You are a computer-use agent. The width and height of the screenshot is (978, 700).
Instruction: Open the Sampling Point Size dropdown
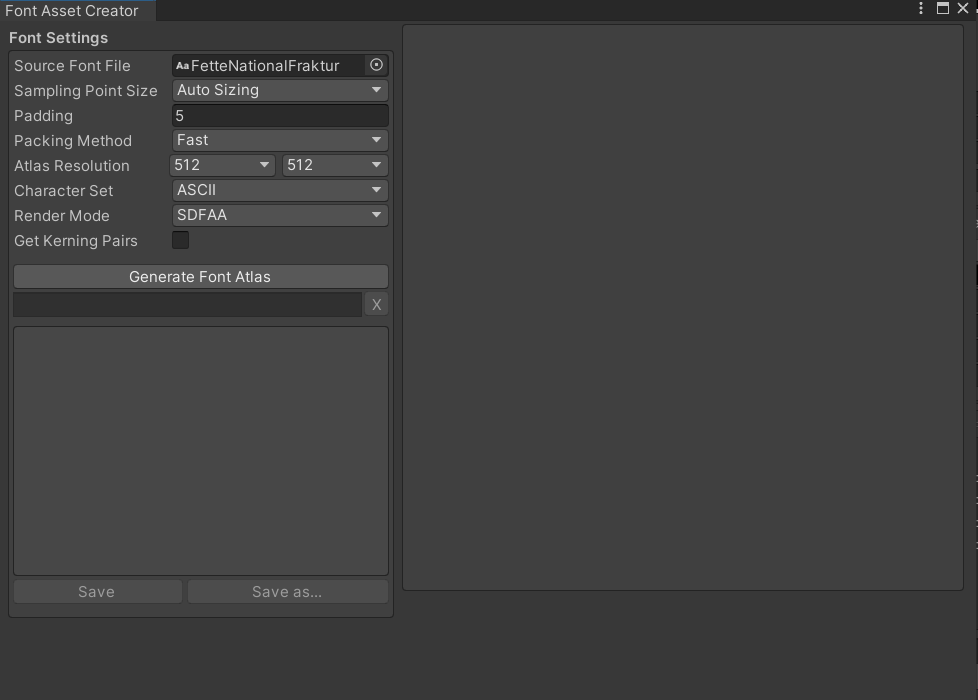pyautogui.click(x=280, y=90)
